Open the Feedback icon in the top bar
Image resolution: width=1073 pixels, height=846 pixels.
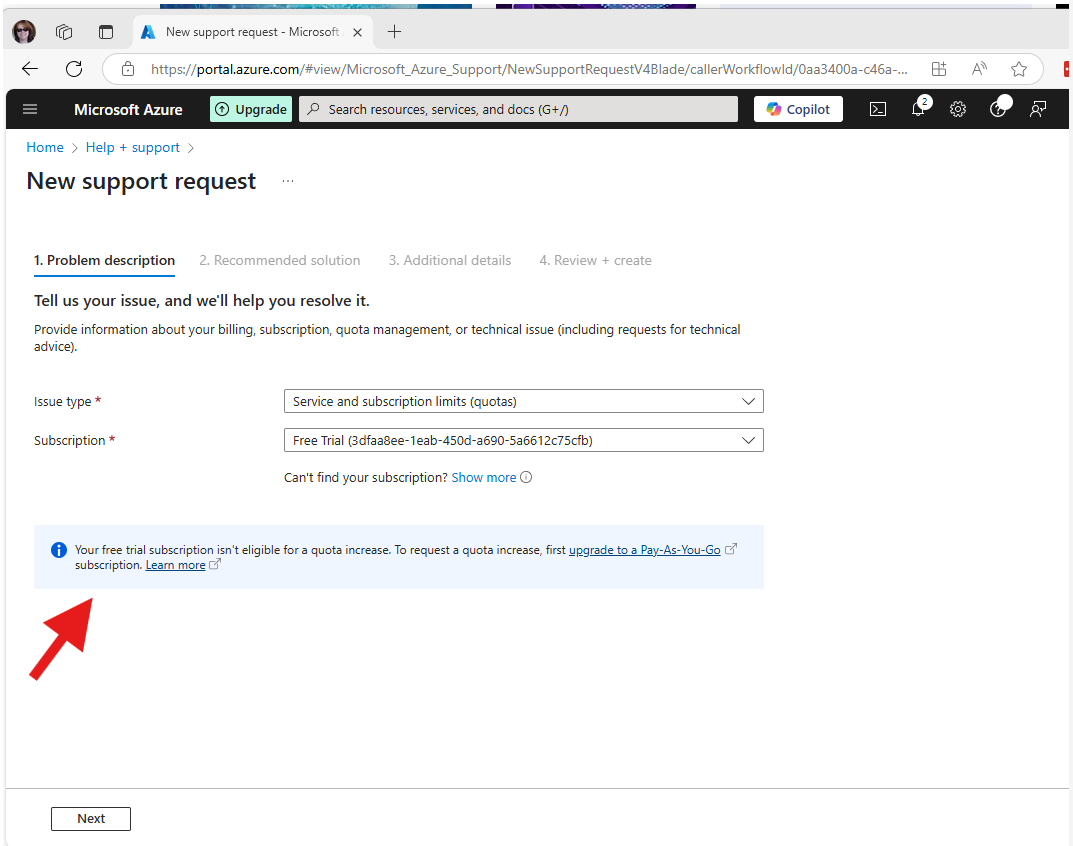pyautogui.click(x=1038, y=110)
